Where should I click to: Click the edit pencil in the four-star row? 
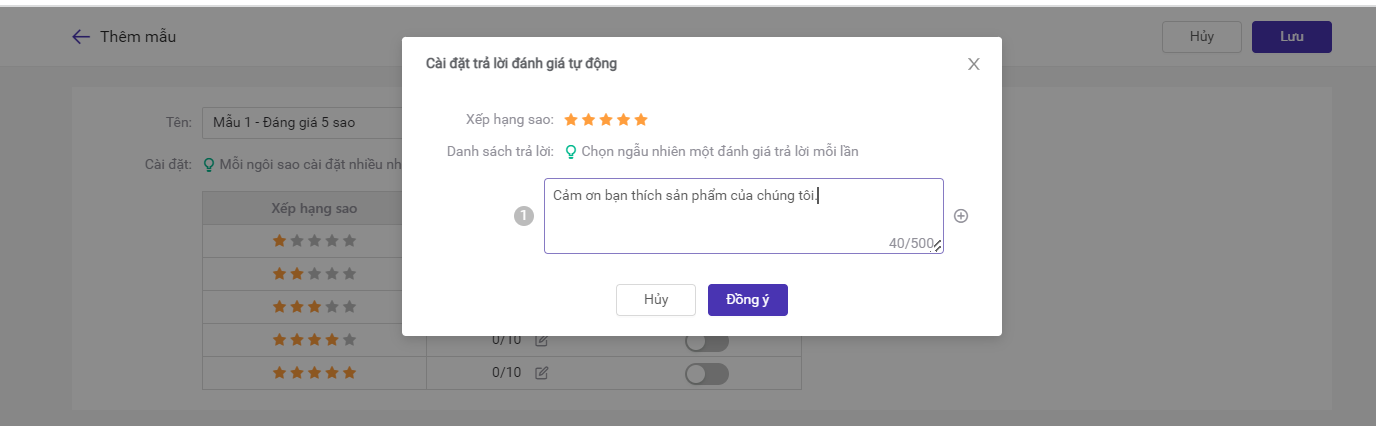point(541,340)
